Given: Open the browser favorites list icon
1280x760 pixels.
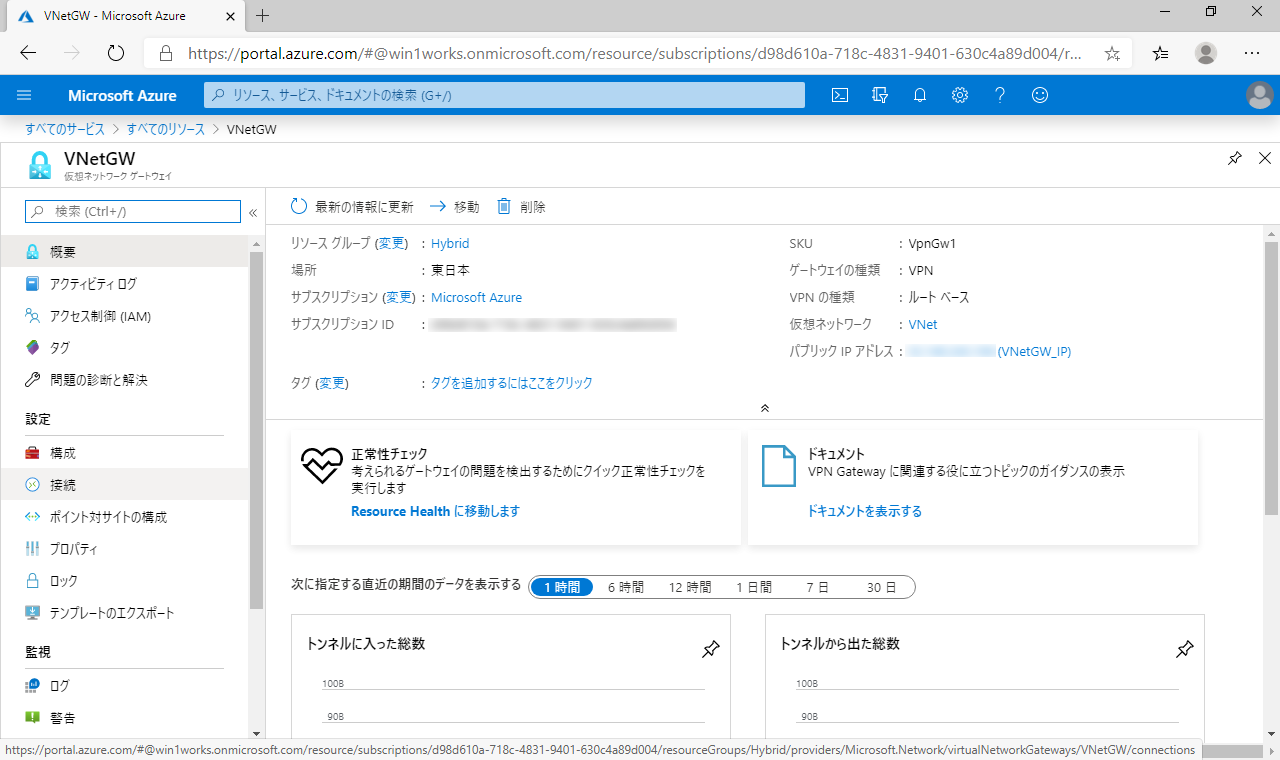Looking at the screenshot, I should (1161, 53).
